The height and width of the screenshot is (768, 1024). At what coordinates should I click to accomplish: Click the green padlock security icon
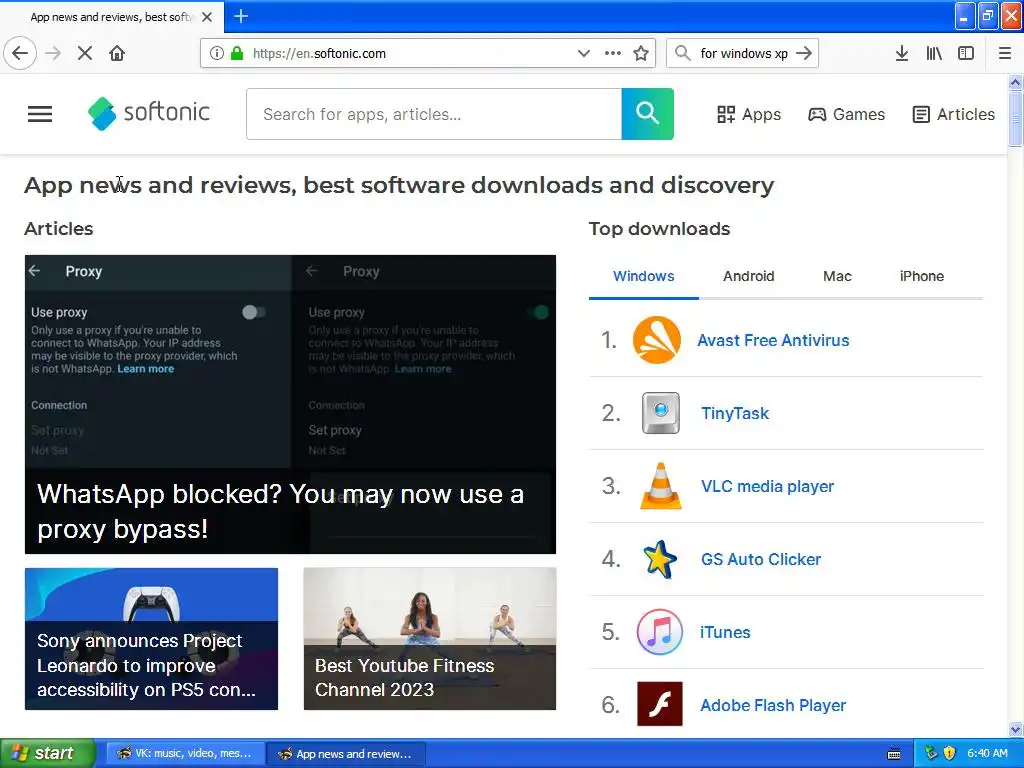pos(237,53)
